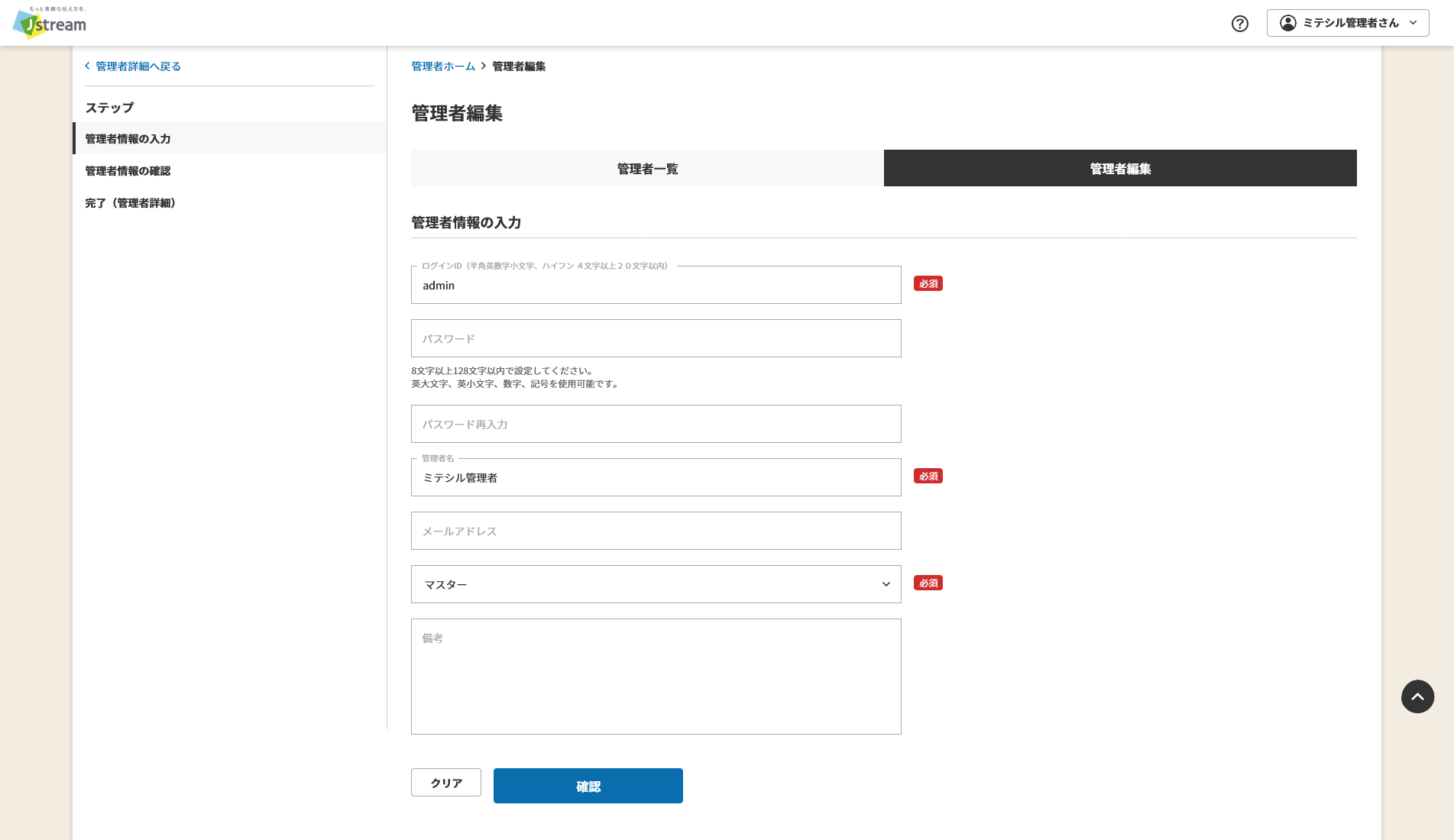Go back via 管理者詳細へ戻る link
The image size is (1454, 840).
point(138,66)
